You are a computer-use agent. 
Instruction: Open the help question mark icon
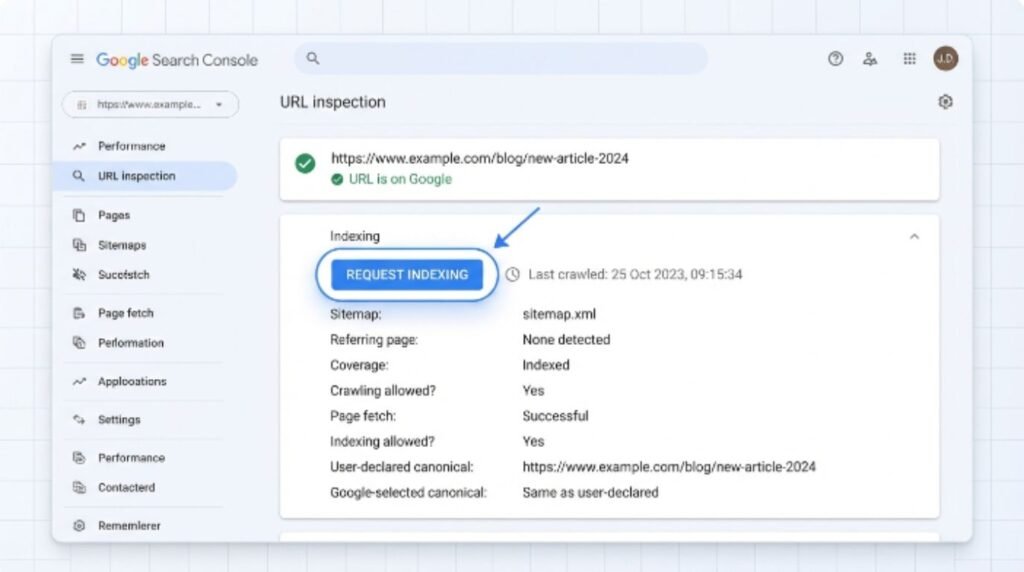pyautogui.click(x=835, y=59)
